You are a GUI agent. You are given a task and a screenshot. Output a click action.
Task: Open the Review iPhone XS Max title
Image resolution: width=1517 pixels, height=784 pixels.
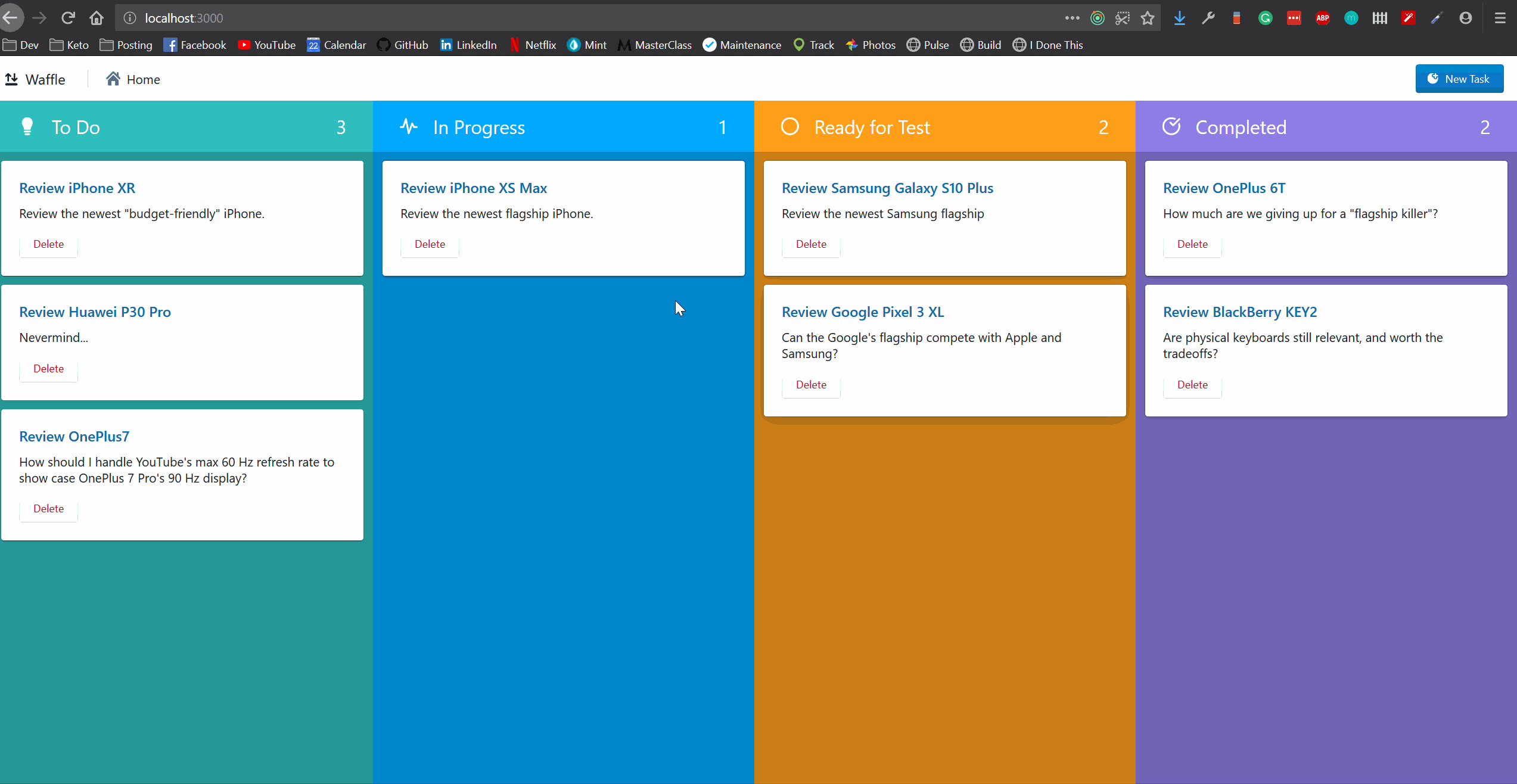coord(474,188)
